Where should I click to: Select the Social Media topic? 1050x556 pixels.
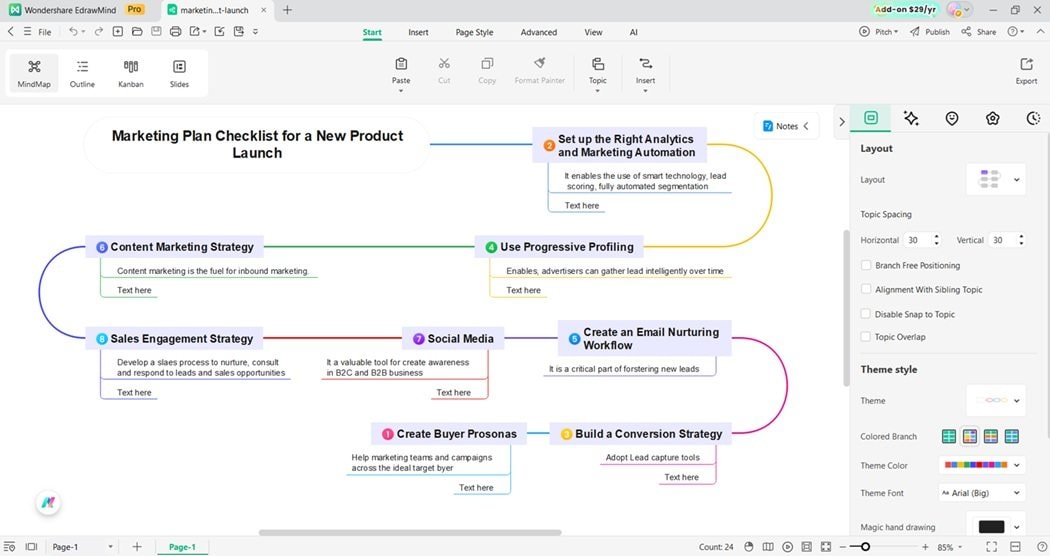click(x=453, y=338)
